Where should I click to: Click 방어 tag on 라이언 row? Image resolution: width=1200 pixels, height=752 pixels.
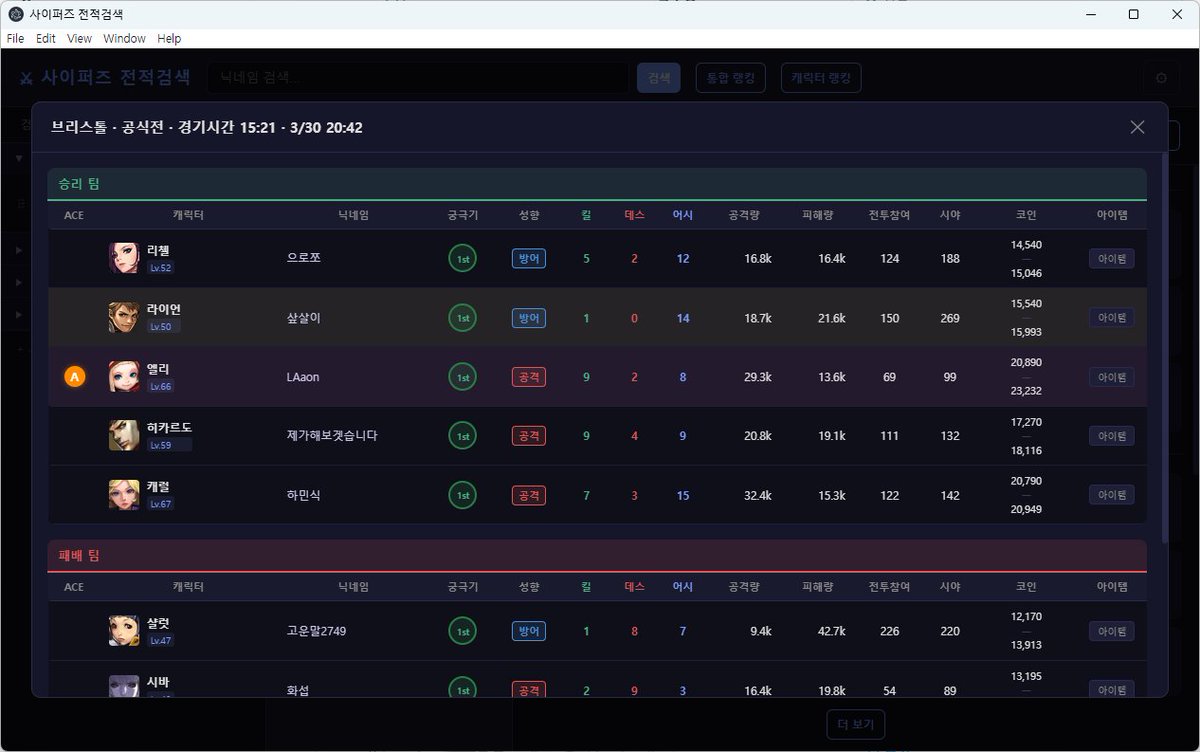click(x=529, y=318)
